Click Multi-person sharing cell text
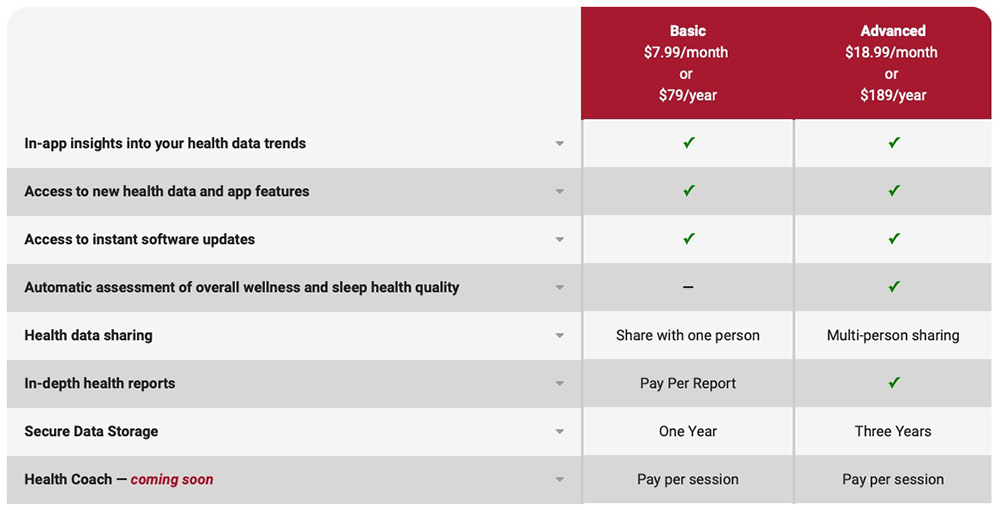1000x510 pixels. click(x=893, y=335)
